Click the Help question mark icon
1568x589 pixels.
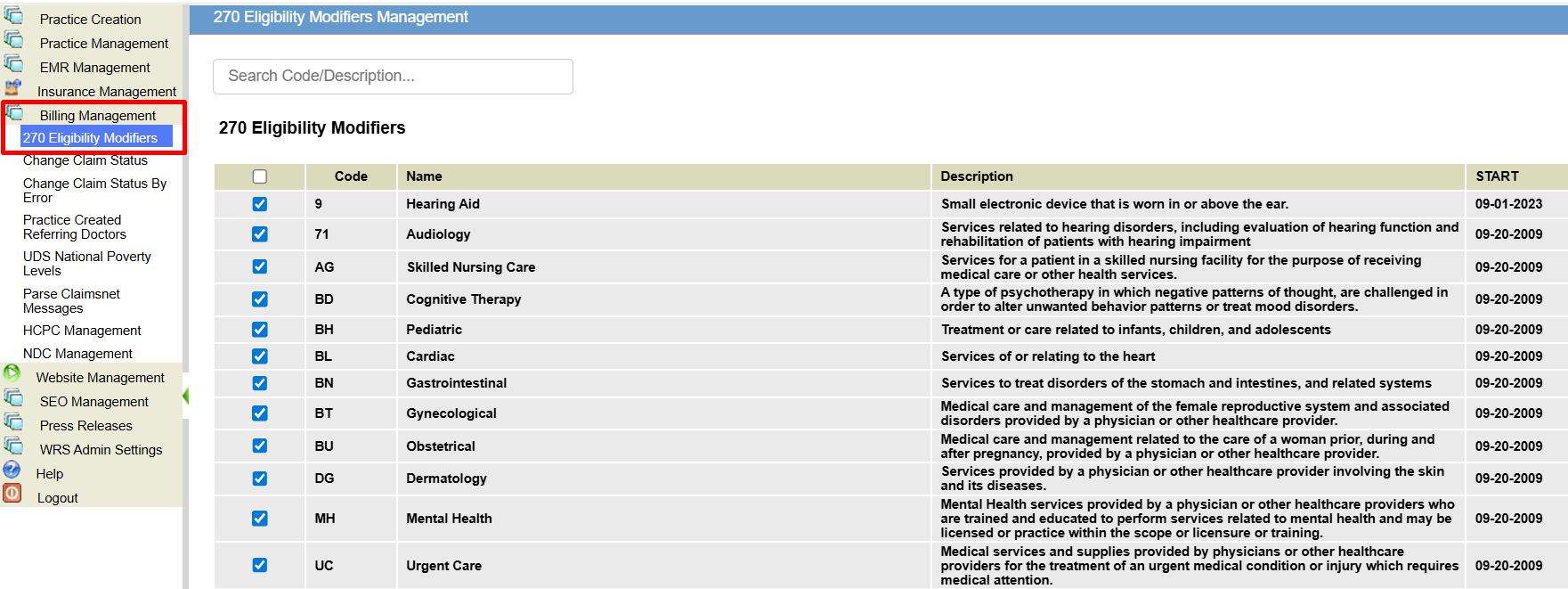[x=12, y=470]
